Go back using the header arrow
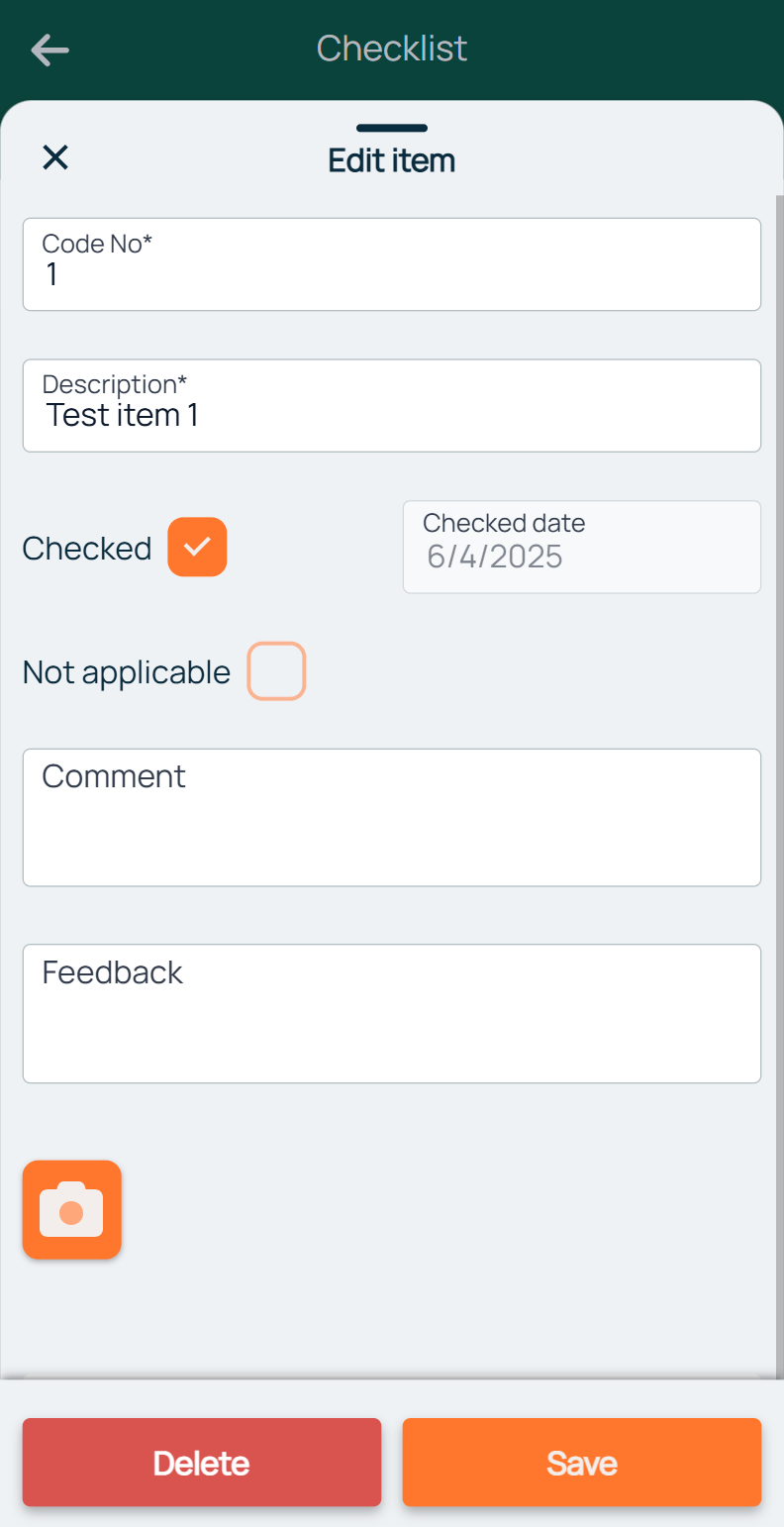The height and width of the screenshot is (1527, 784). pos(49,50)
